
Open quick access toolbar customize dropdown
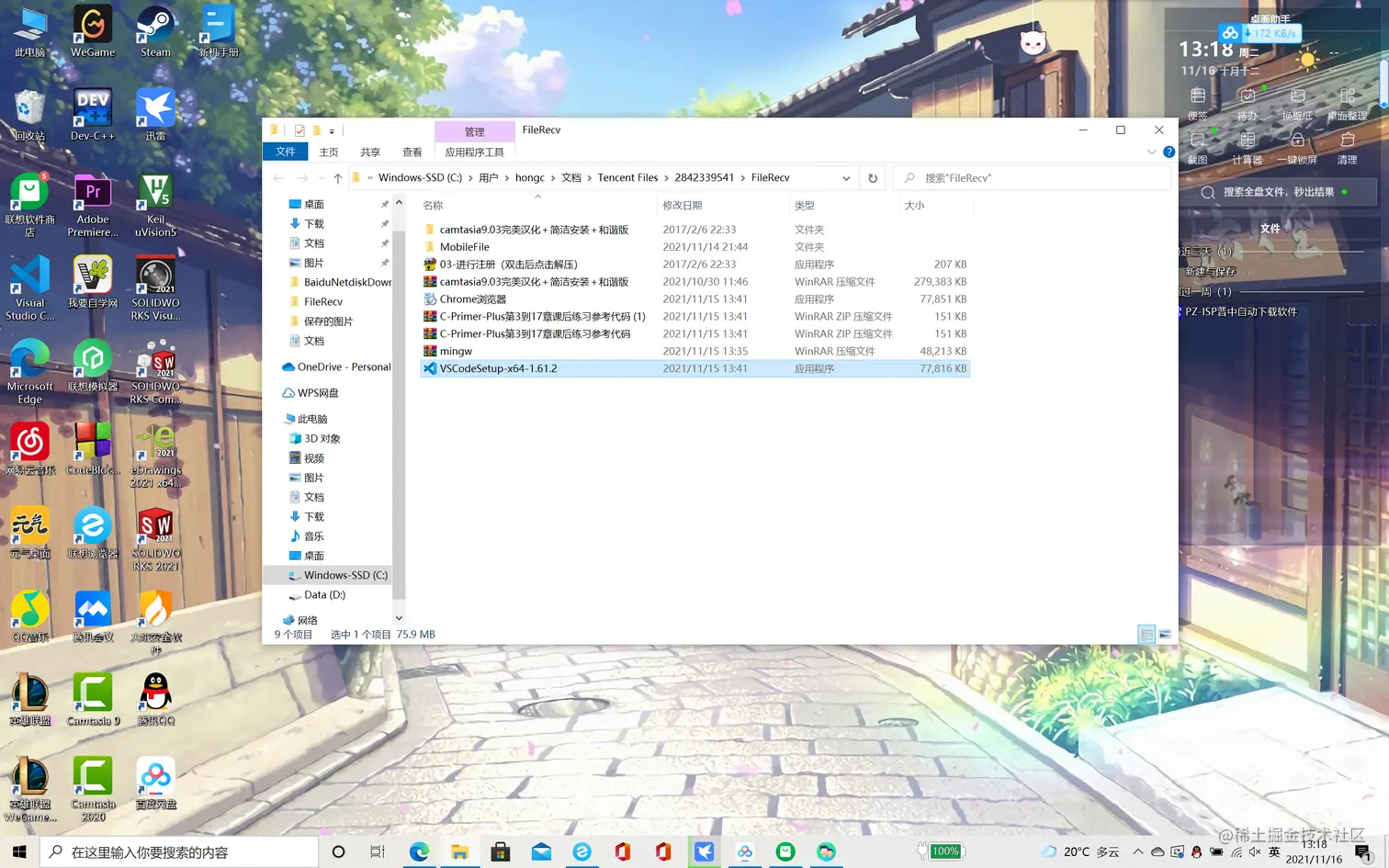tap(332, 131)
